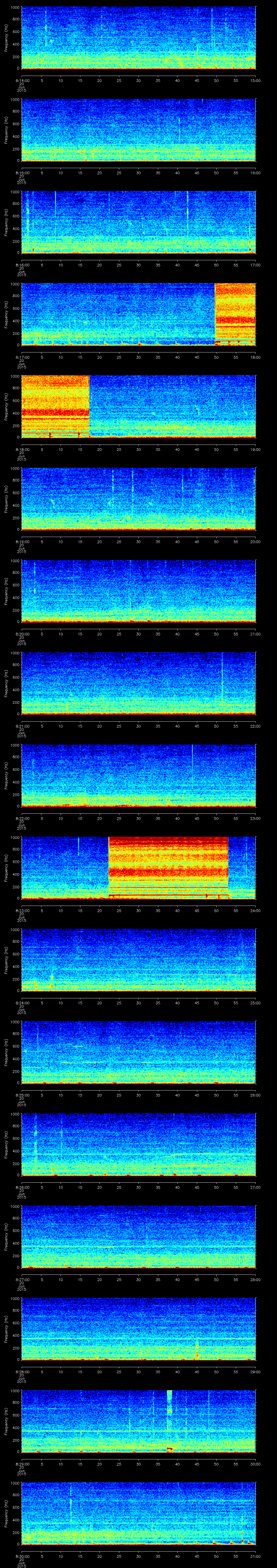Click the "30:00" end time label
This screenshot has height=1568, width=277.
click(255, 1464)
